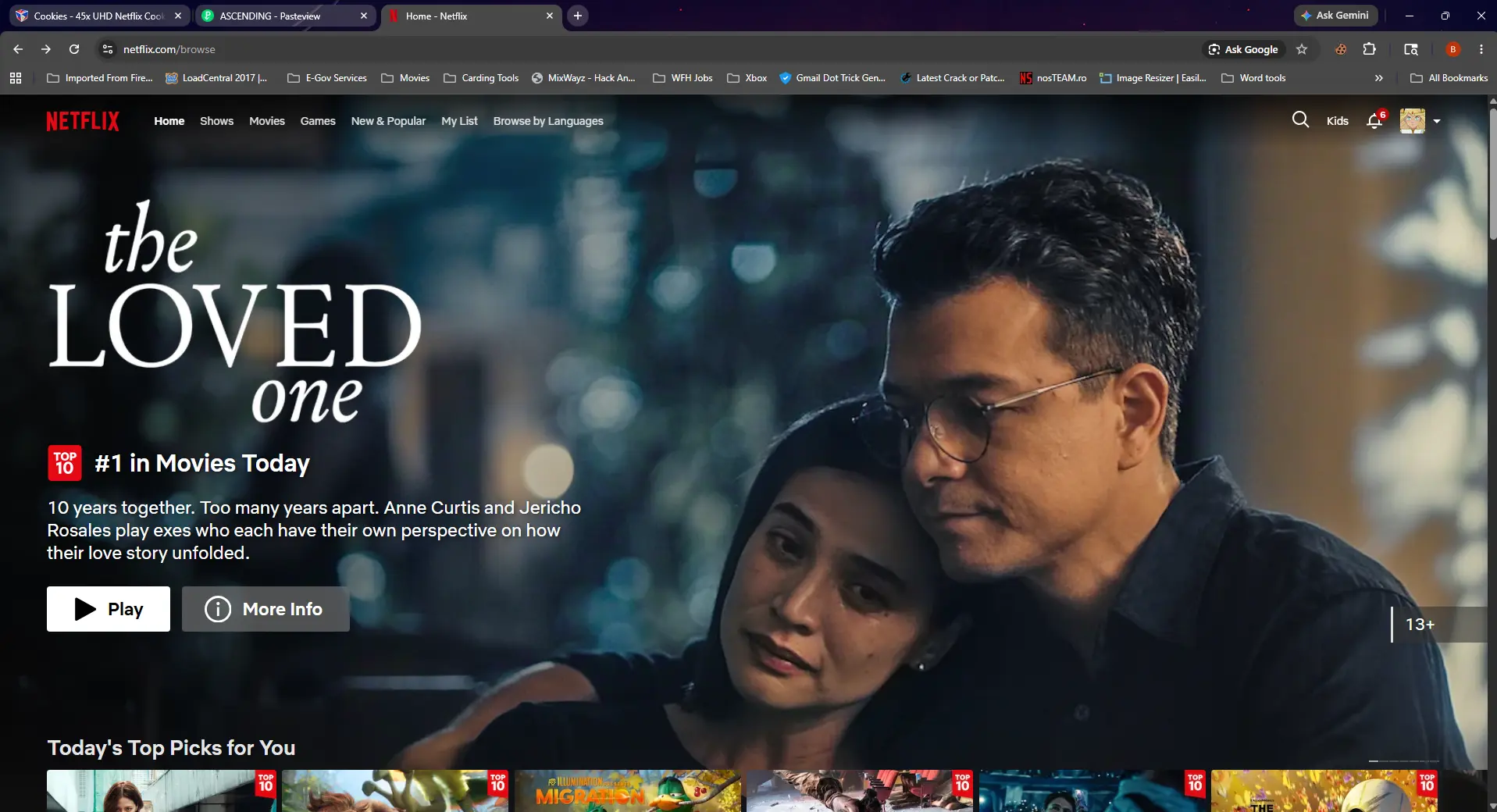The height and width of the screenshot is (812, 1497).
Task: Open the Image Resizer bookmark
Action: click(1153, 78)
